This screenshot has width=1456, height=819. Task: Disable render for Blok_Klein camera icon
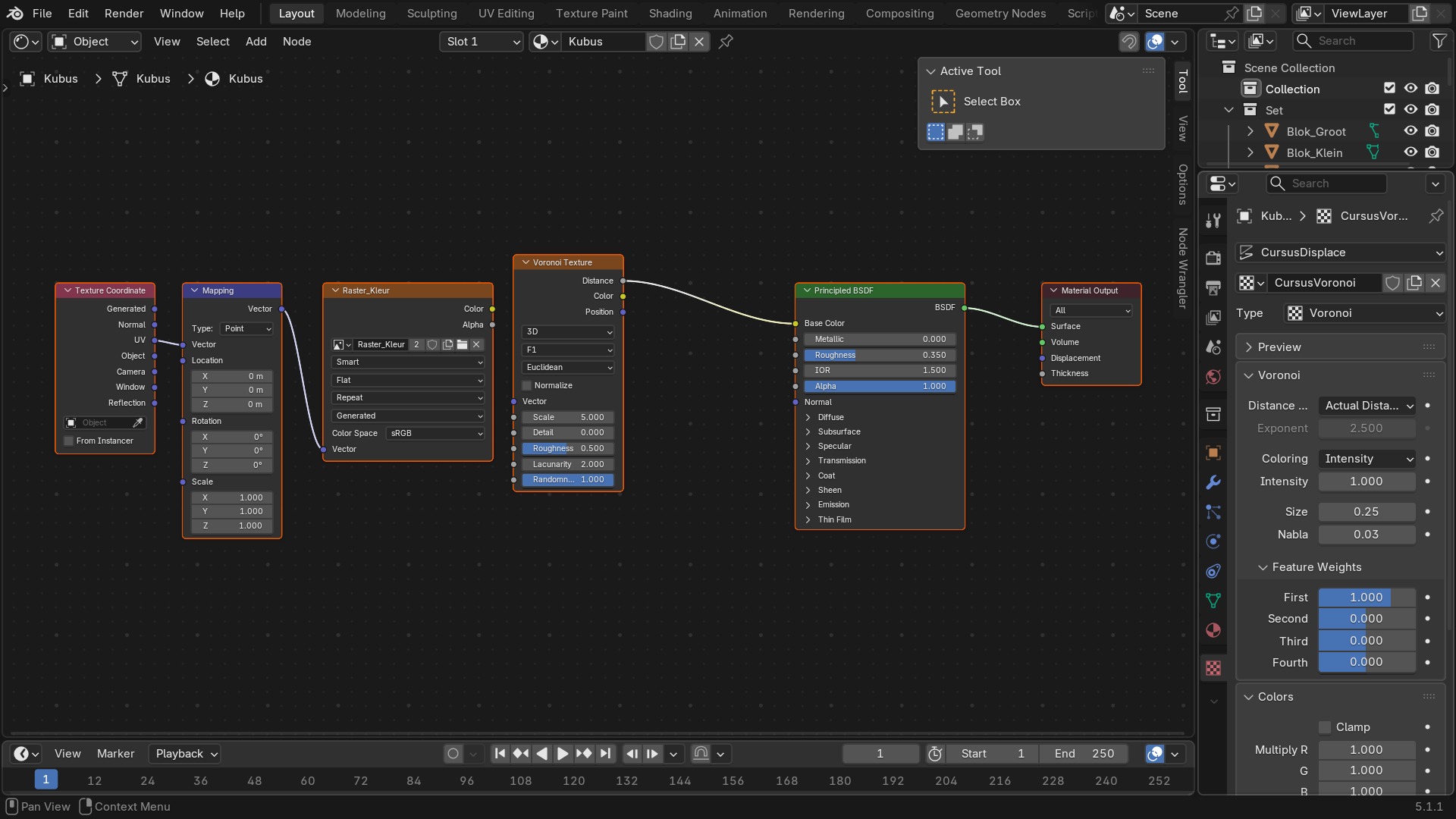click(1432, 152)
